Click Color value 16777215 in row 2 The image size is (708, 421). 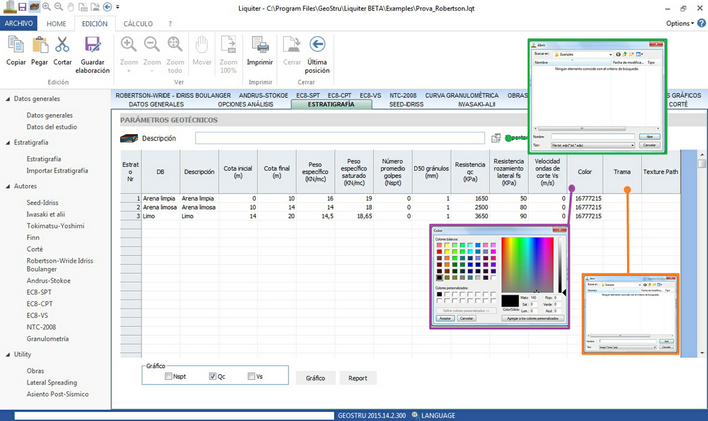(x=588, y=207)
